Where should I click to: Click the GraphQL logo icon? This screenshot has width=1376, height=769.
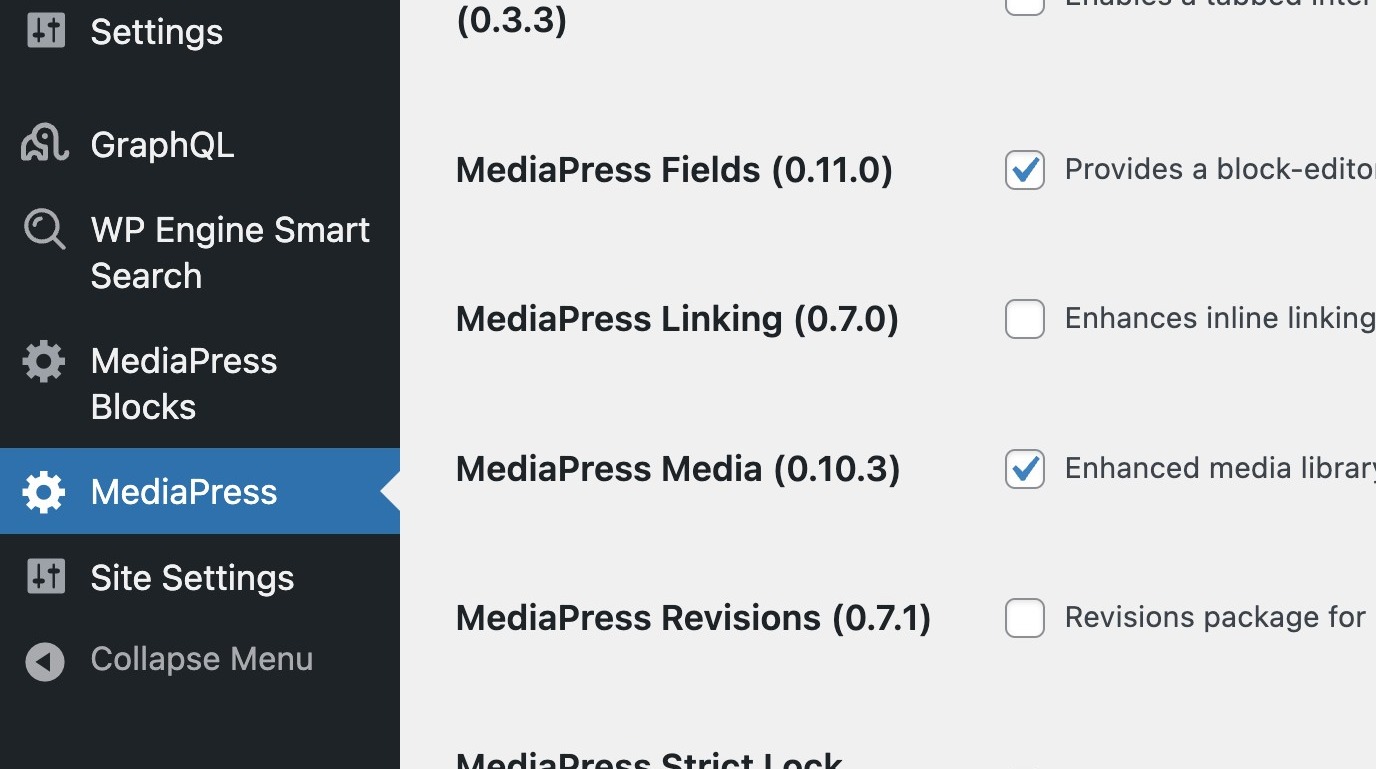pyautogui.click(x=45, y=145)
